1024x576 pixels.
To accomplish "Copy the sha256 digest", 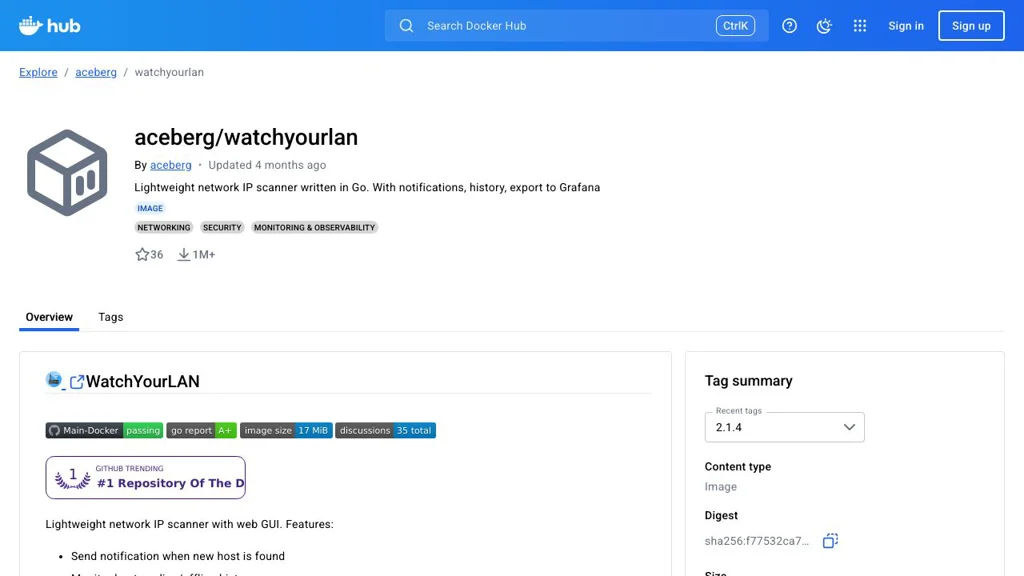I will tap(830, 541).
